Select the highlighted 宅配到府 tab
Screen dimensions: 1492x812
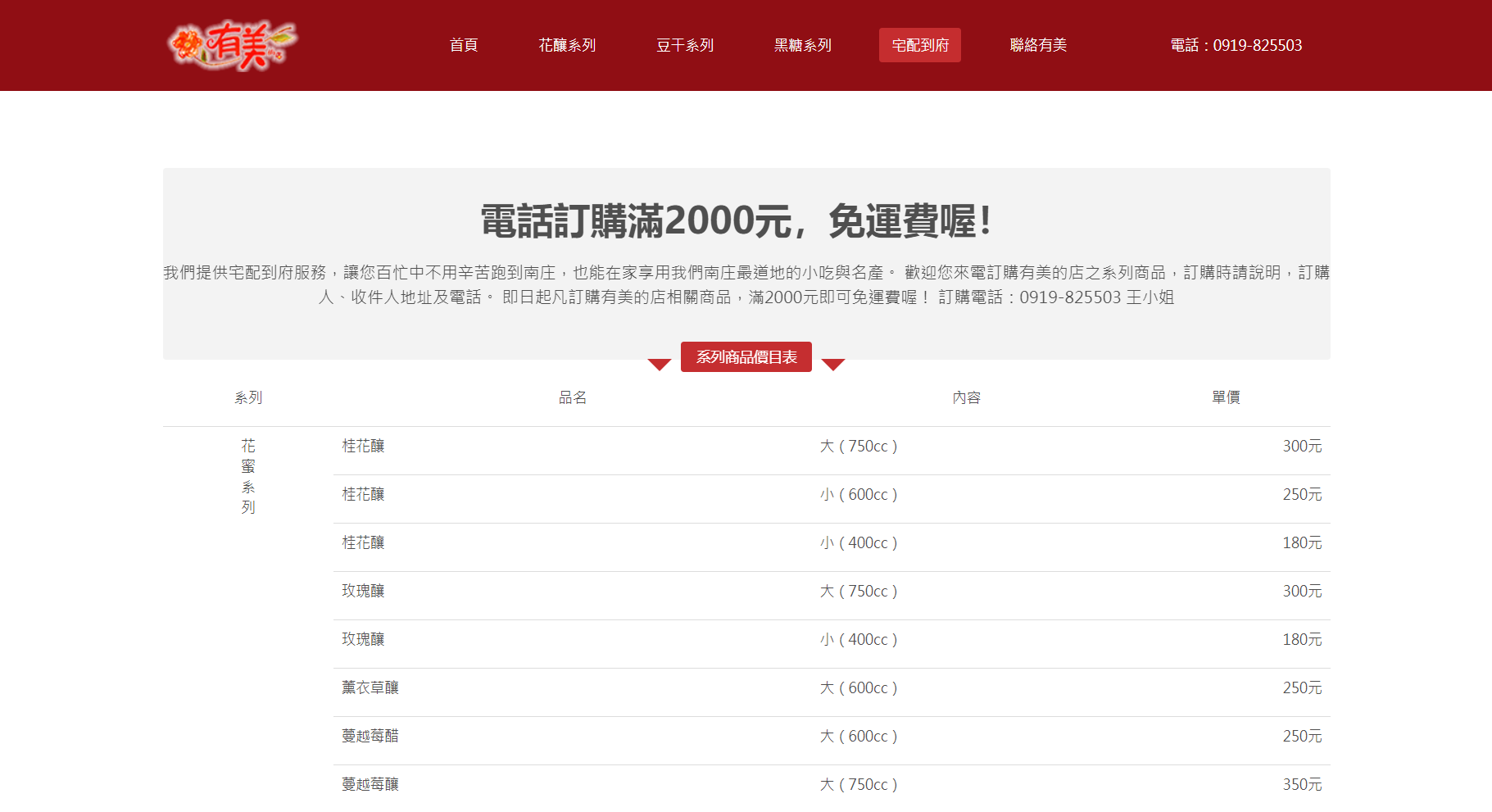[919, 45]
